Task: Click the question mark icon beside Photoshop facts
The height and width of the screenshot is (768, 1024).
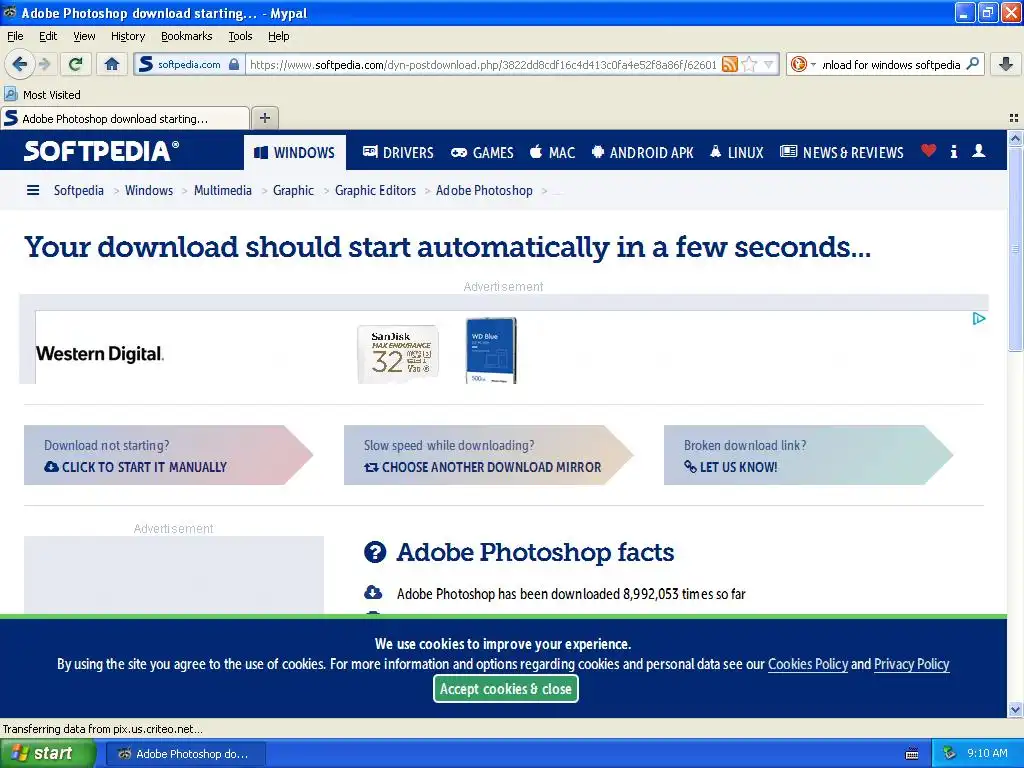Action: tap(375, 552)
